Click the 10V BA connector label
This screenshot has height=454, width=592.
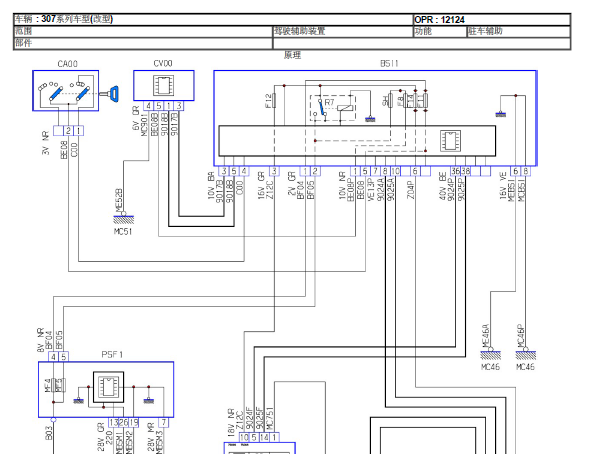click(211, 186)
